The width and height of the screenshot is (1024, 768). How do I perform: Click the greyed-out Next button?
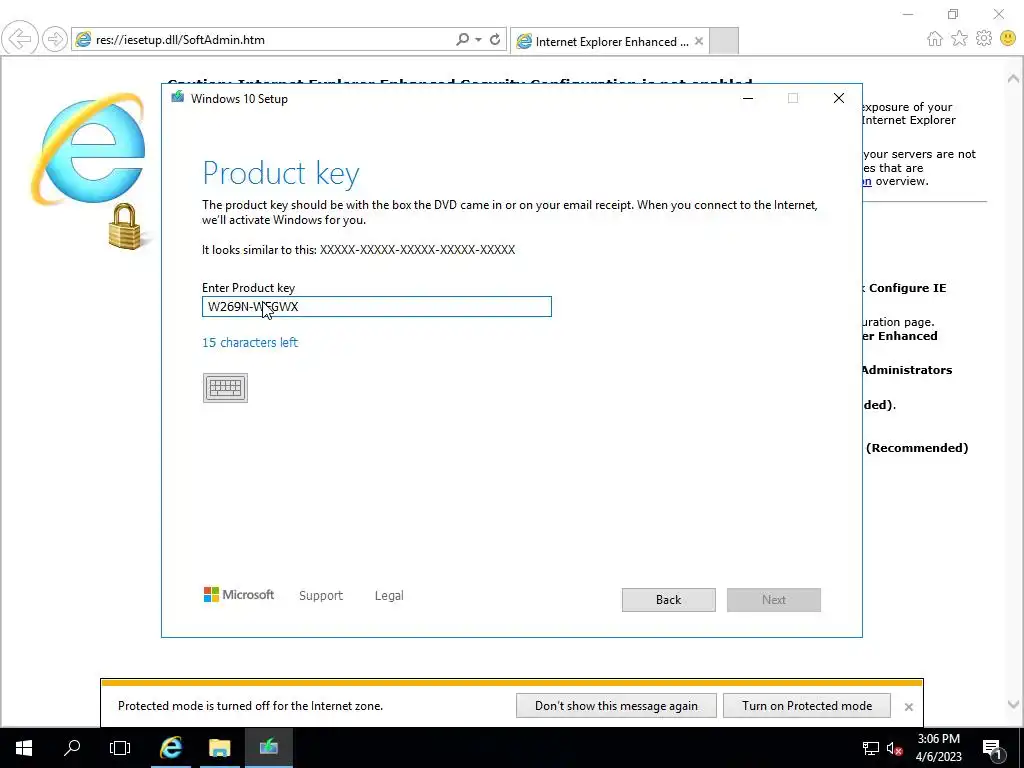[x=773, y=600]
